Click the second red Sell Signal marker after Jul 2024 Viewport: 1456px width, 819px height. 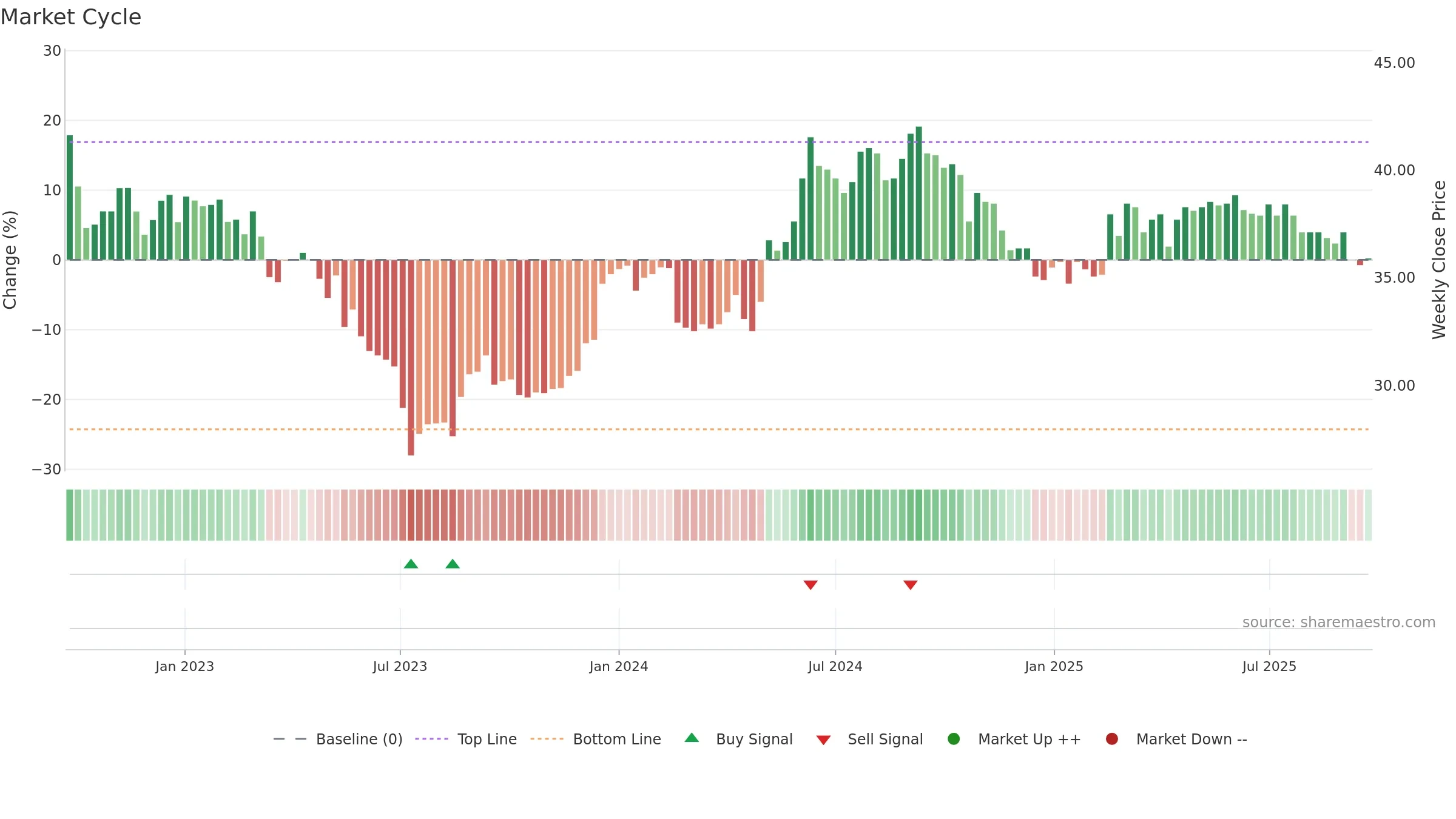pyautogui.click(x=910, y=585)
